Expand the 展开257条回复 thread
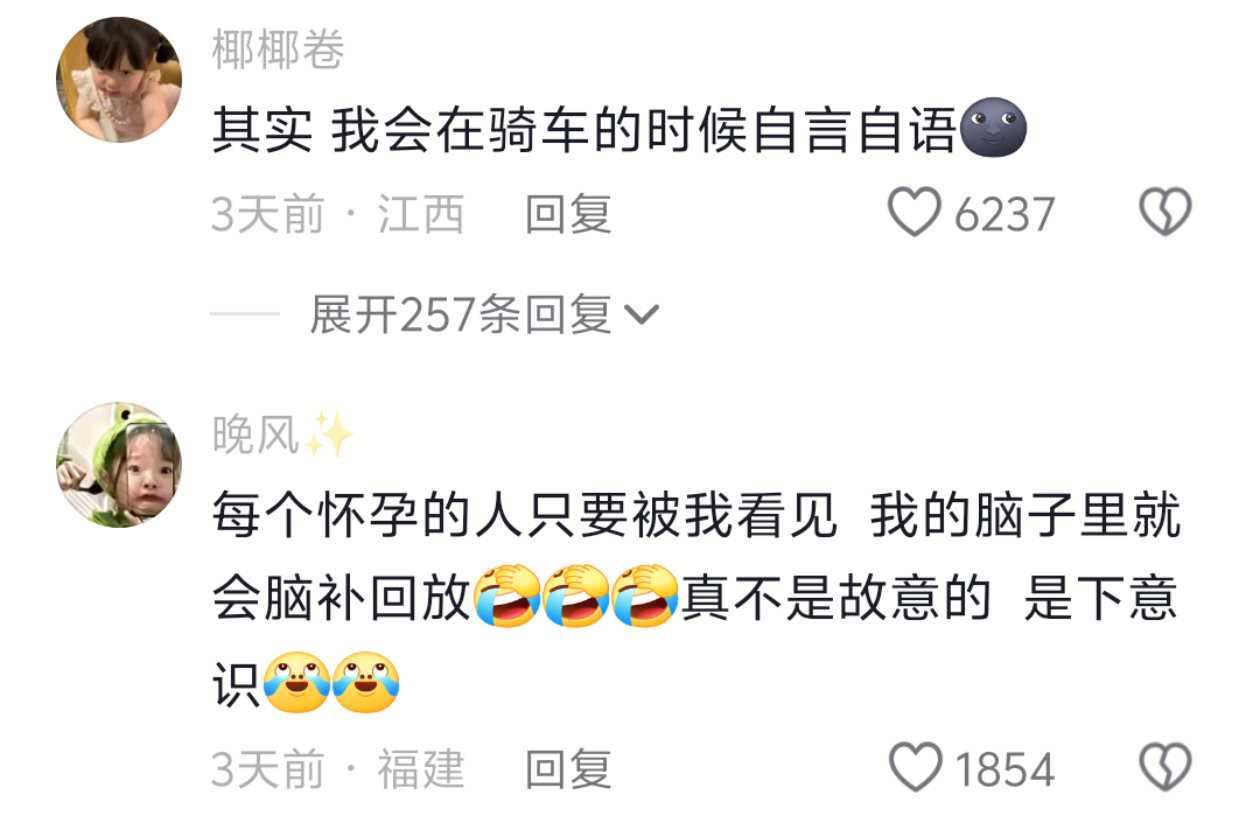Screen dimensions: 1260x837 point(484,316)
